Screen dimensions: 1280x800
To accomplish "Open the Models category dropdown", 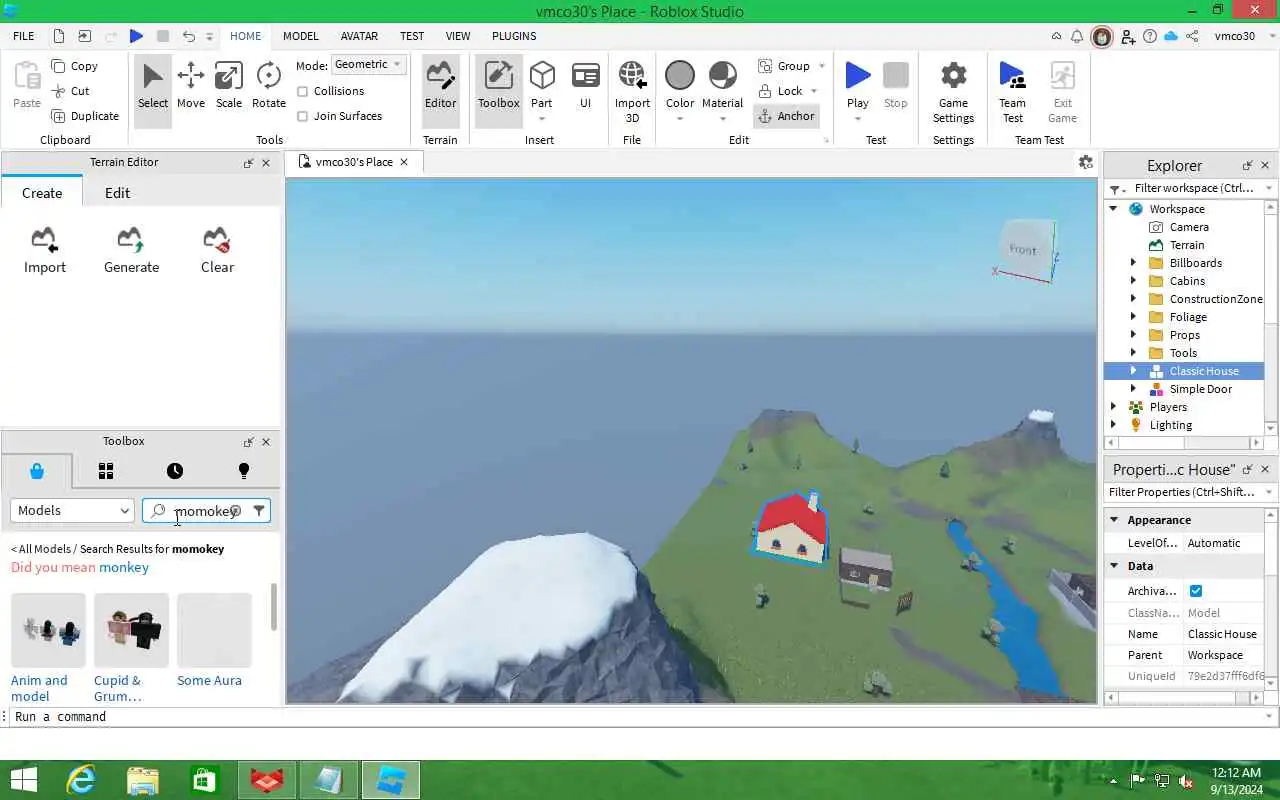I will coord(72,510).
